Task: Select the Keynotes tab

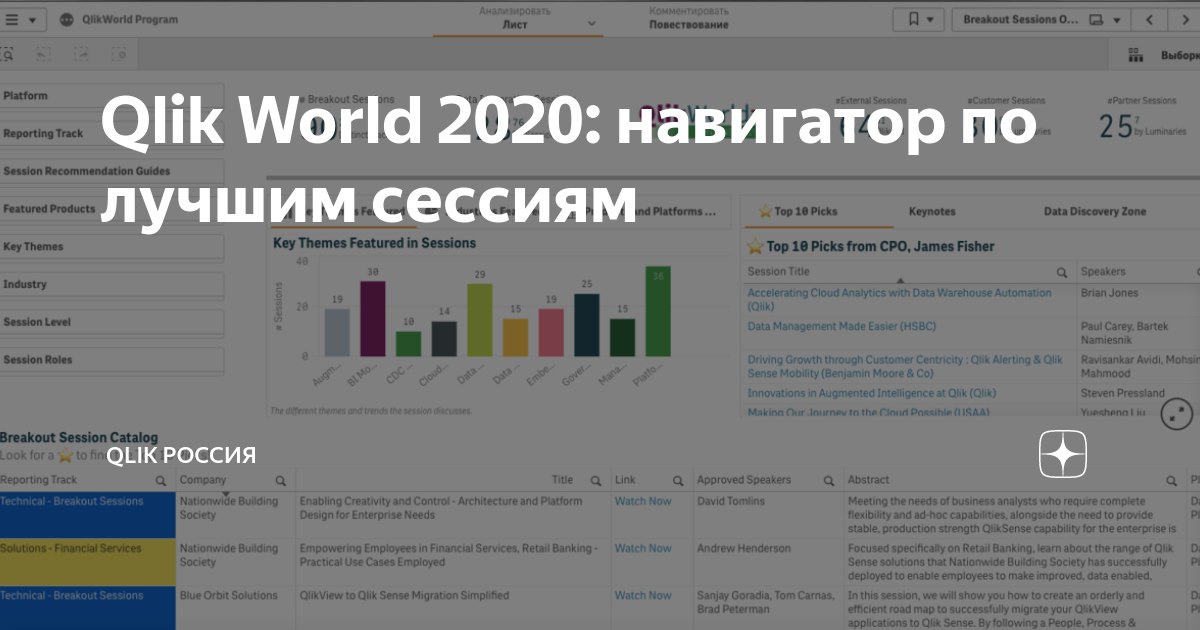Action: tap(932, 212)
